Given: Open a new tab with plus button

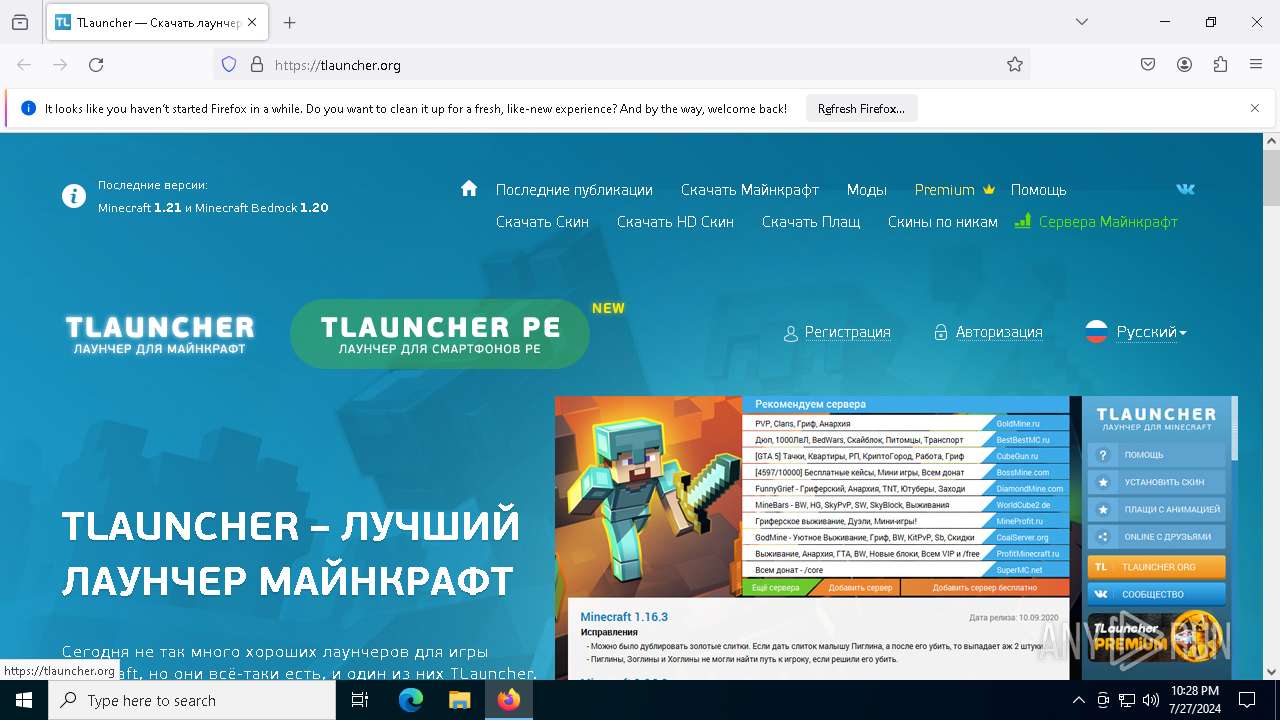Looking at the screenshot, I should 290,22.
